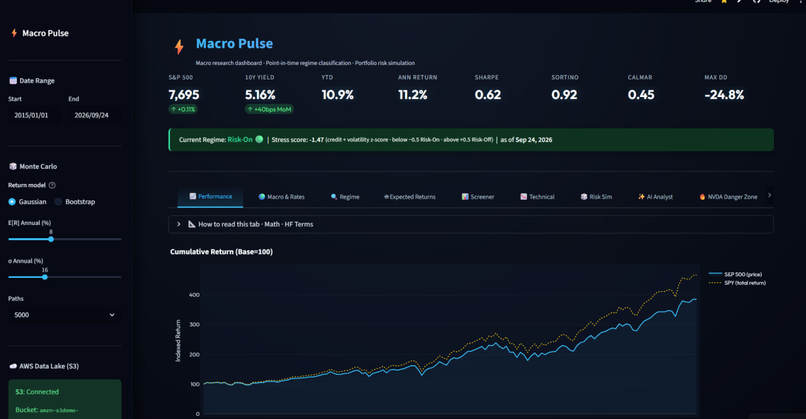Screen dimensions: 806x419
Task: Click the sidebar Macro Pulse lightning icon
Action: (14, 33)
